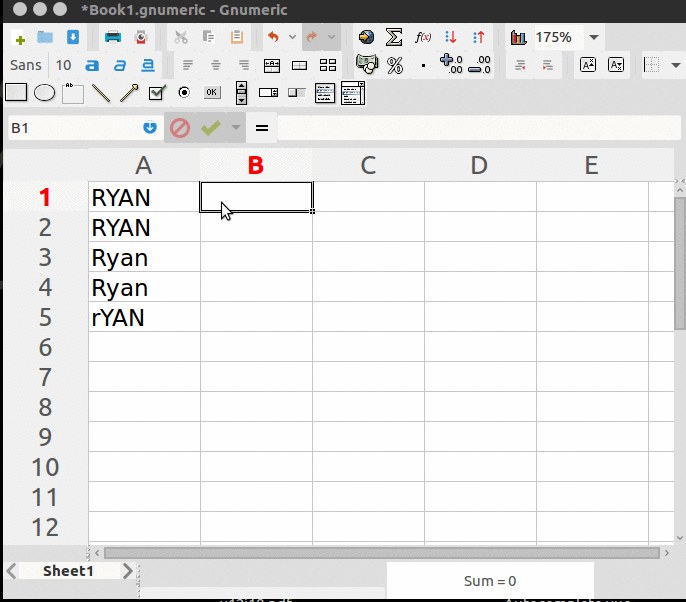Click column header C
686x602 pixels.
tap(368, 165)
